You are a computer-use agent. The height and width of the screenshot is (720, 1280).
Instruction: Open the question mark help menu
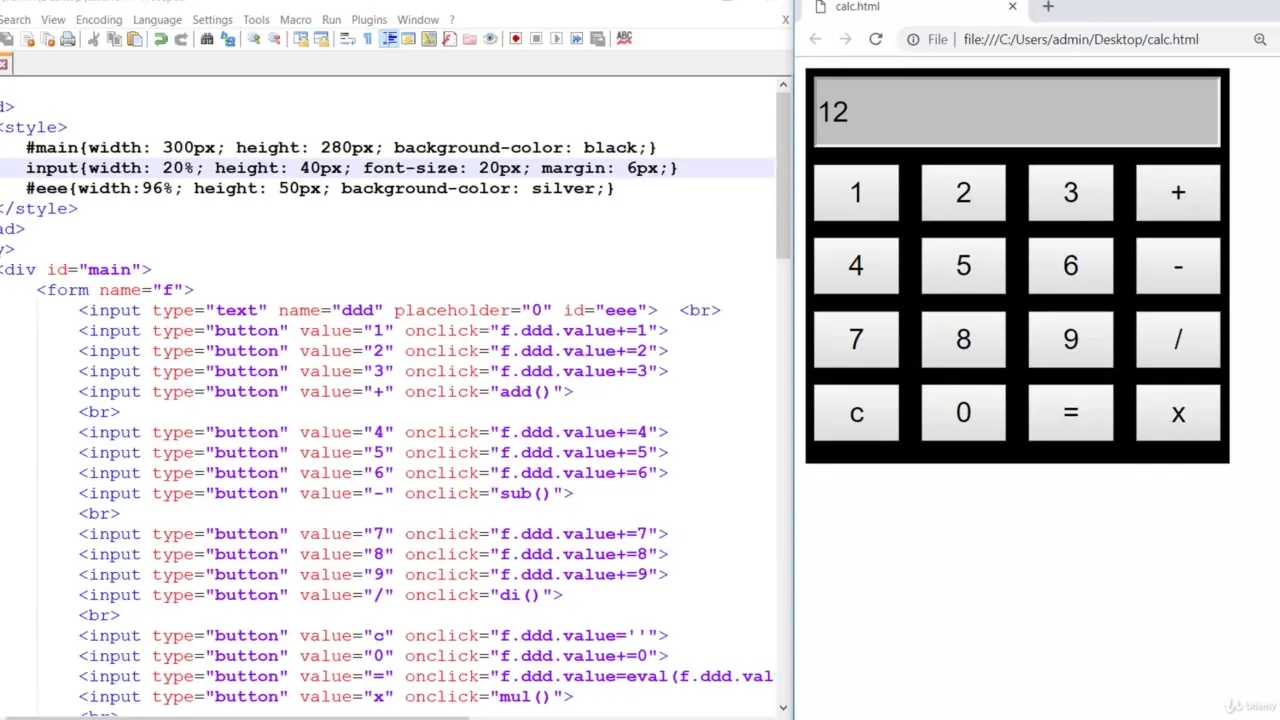click(x=452, y=19)
